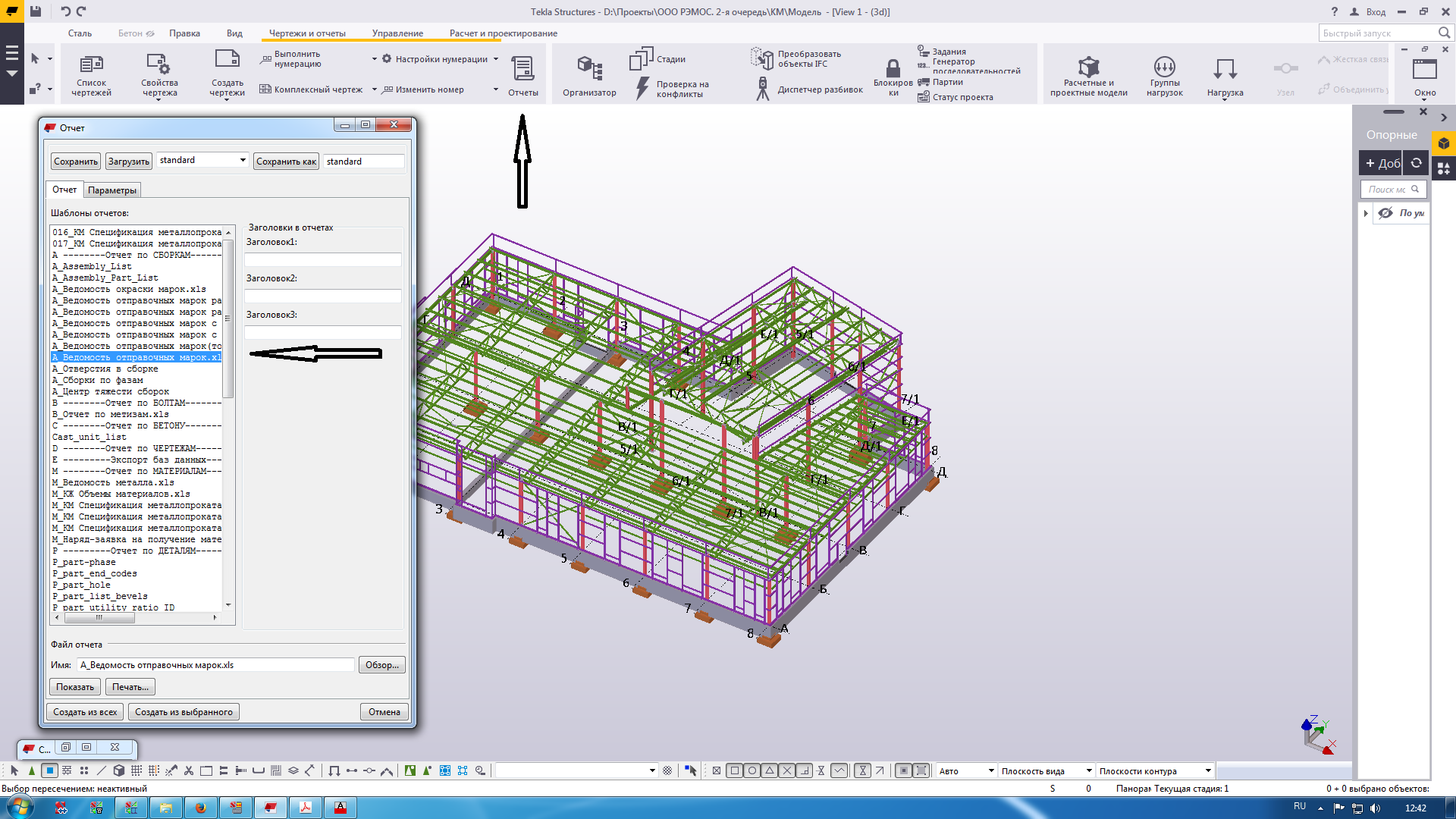Expand the По умолчанию tree node
The width and height of the screenshot is (1456, 819).
(x=1366, y=213)
